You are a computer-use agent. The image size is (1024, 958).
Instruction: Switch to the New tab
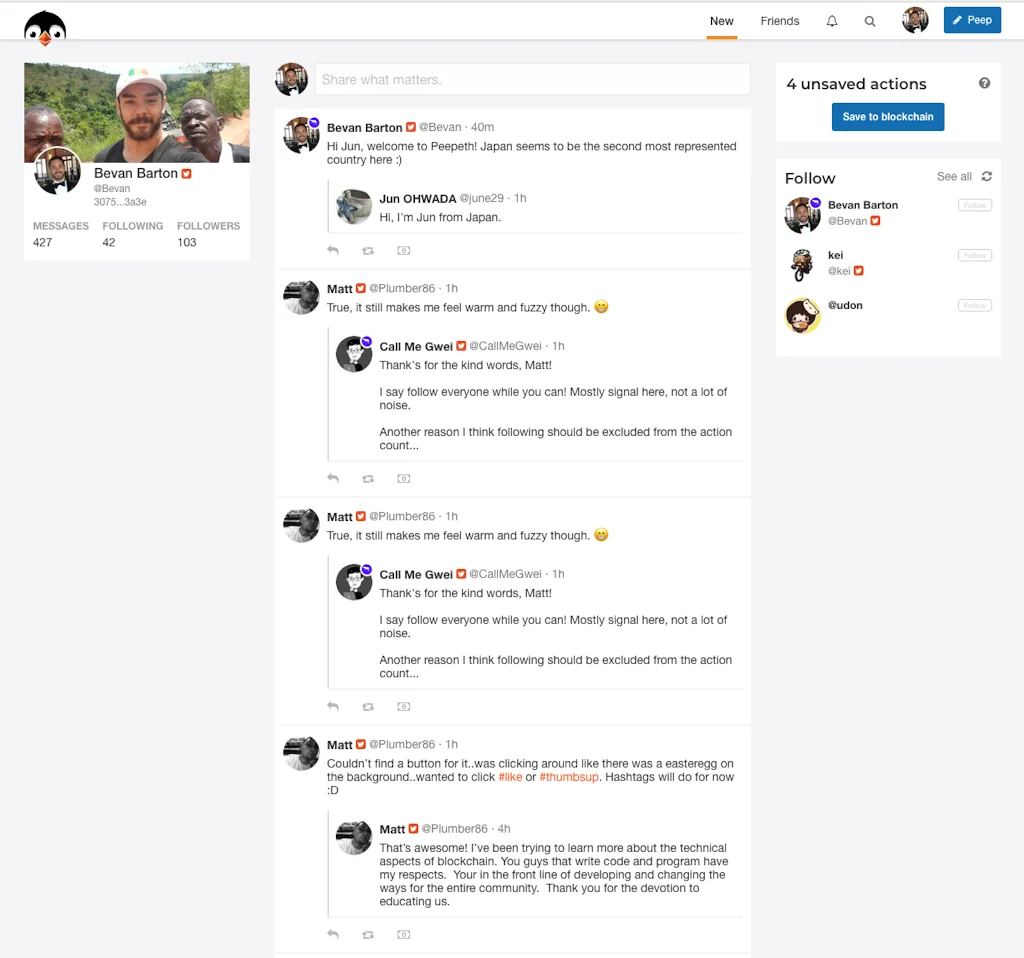[x=722, y=22]
